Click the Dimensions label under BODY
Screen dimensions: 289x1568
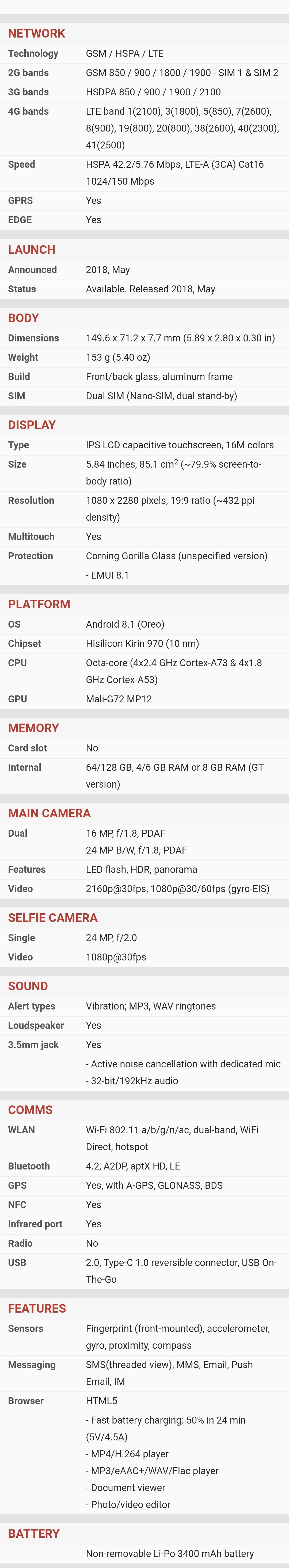[33, 338]
